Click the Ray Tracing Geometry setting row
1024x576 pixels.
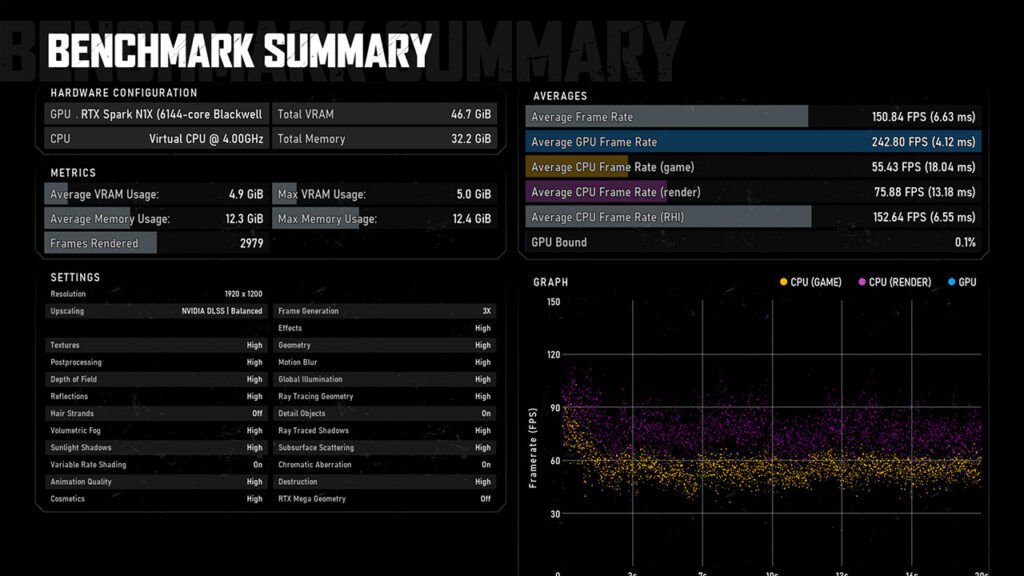tap(385, 396)
